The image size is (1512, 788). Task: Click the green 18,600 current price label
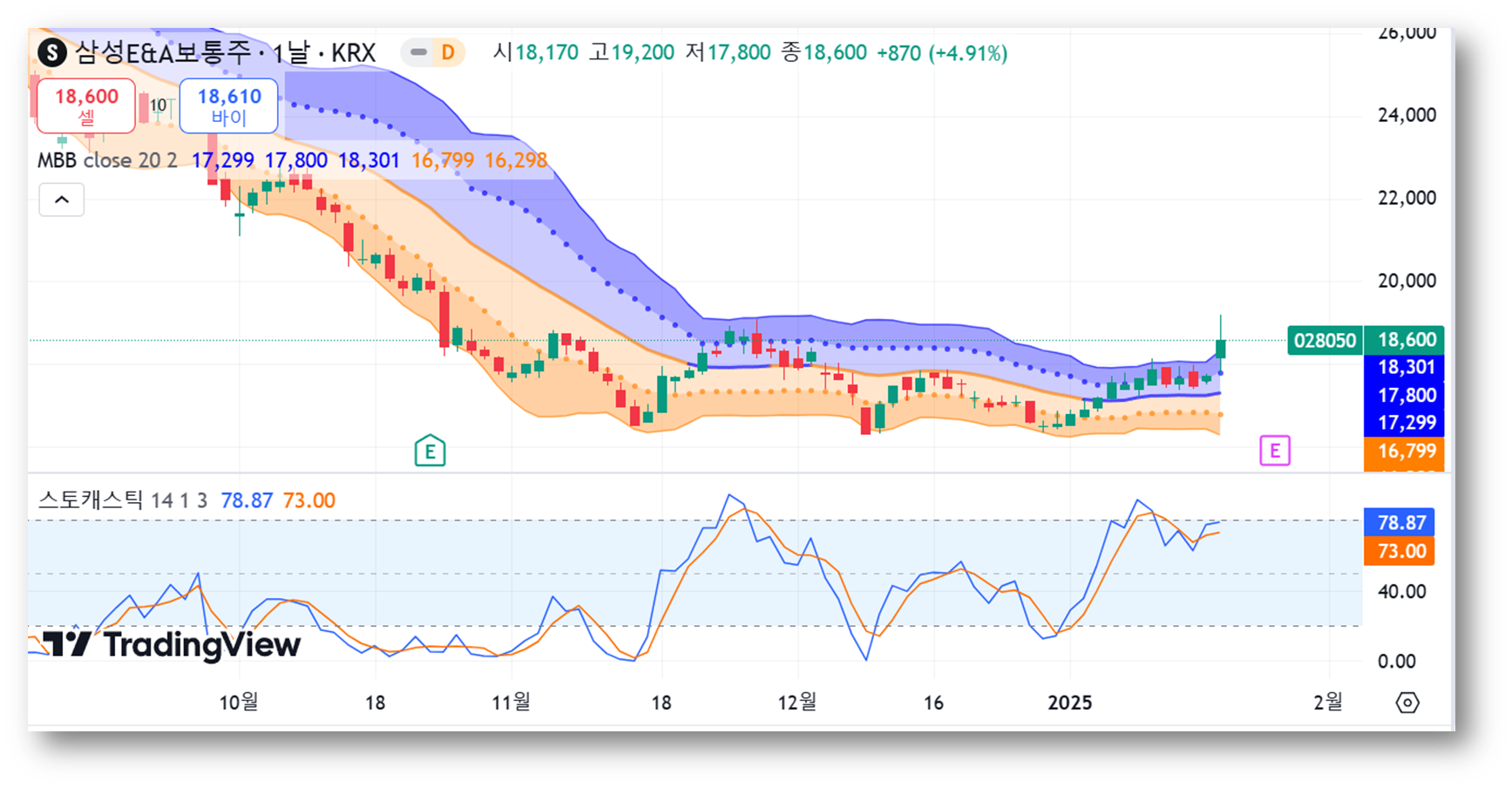1404,340
